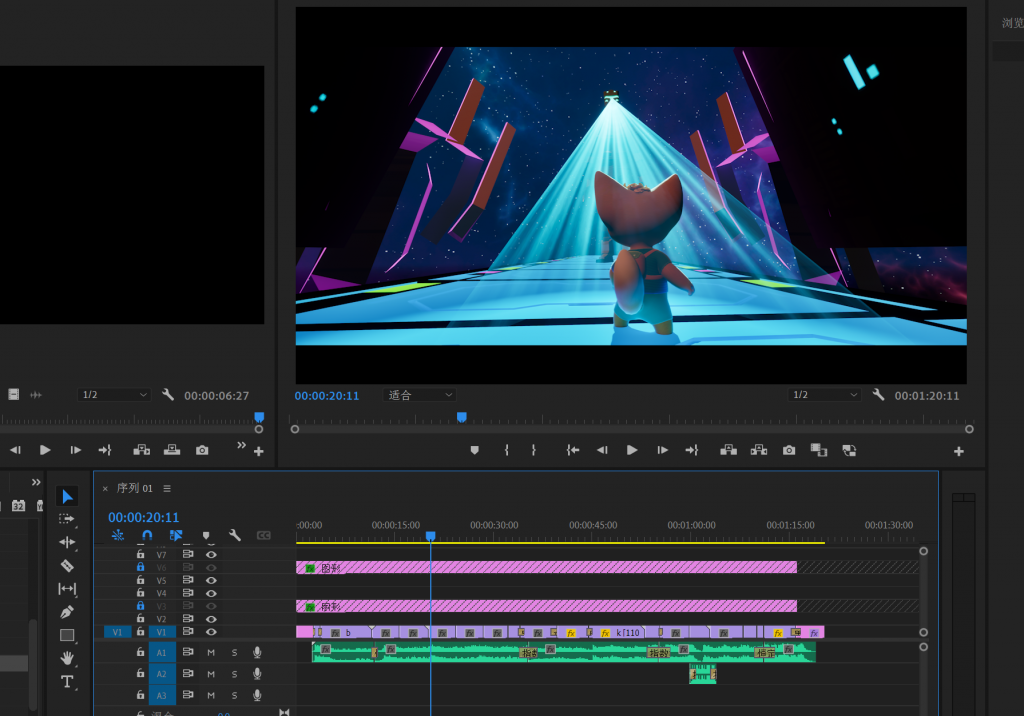Export frame with Program monitor camera icon
The height and width of the screenshot is (716, 1024).
point(789,450)
